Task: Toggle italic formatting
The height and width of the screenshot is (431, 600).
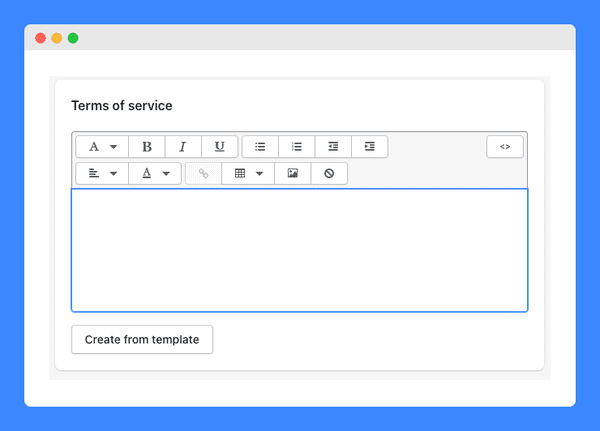Action: pyautogui.click(x=183, y=147)
